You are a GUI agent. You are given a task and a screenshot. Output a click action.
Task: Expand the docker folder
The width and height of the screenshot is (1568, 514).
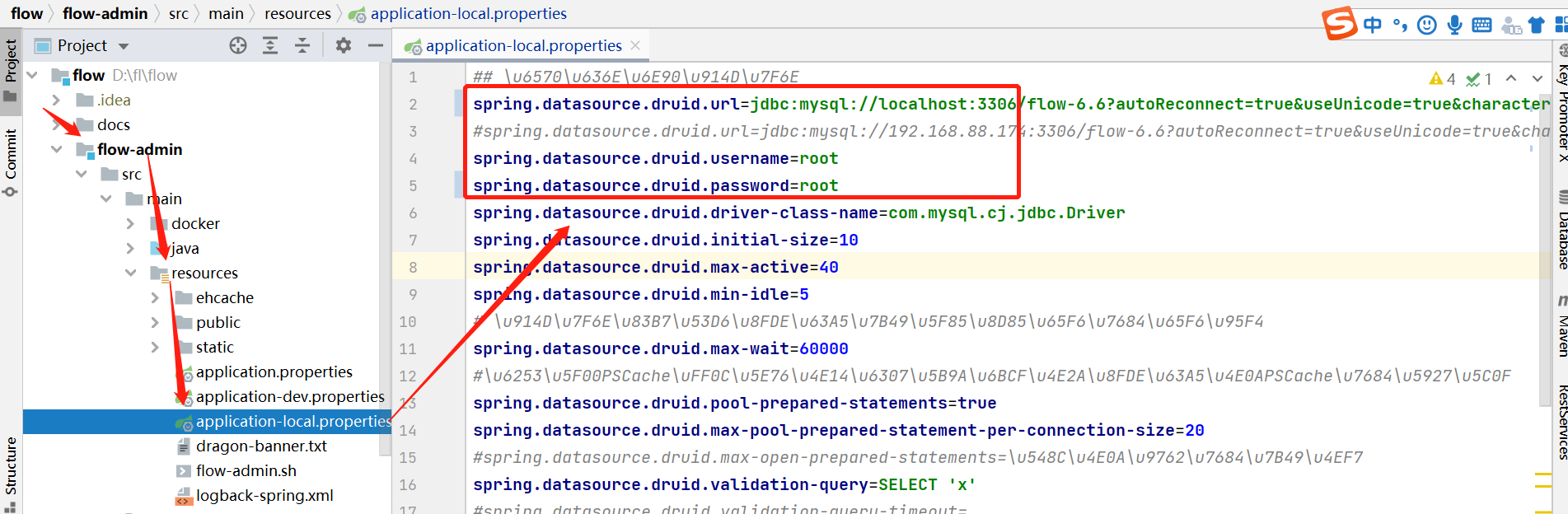(x=131, y=223)
